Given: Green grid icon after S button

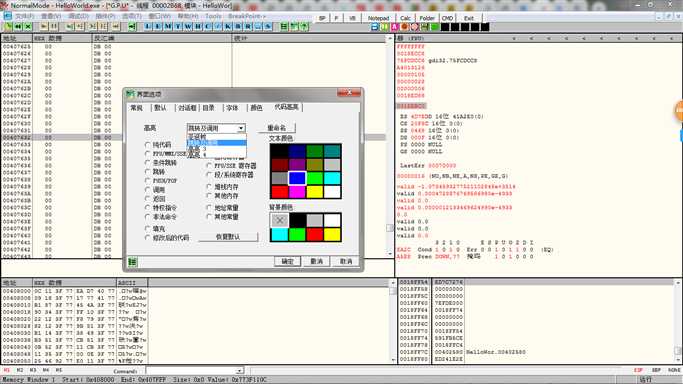Looking at the screenshot, I should 284,27.
